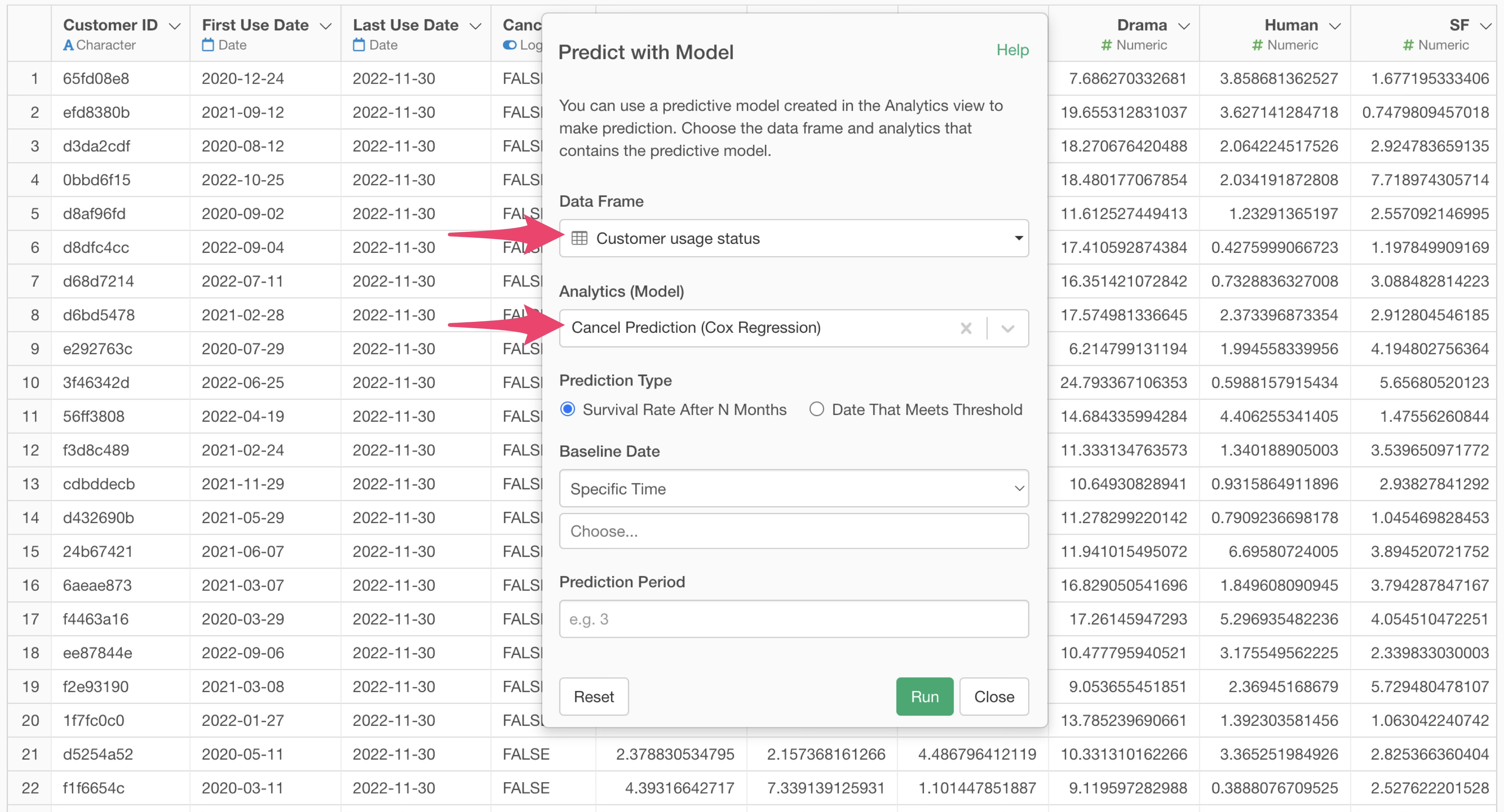Open the First Use Date column menu

pos(326,26)
